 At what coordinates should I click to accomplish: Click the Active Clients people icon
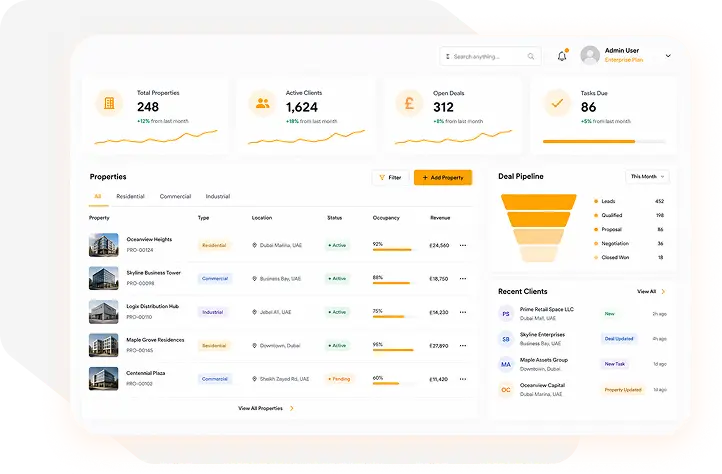tap(262, 103)
